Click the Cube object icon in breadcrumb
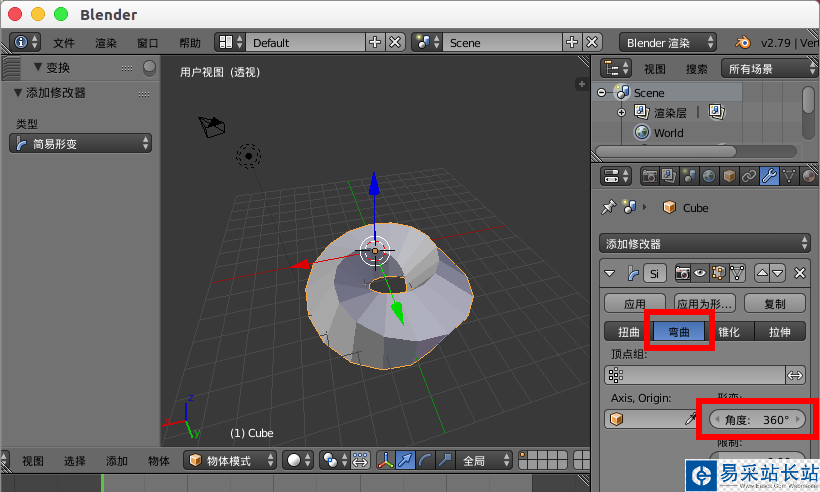This screenshot has height=492, width=820. [669, 208]
